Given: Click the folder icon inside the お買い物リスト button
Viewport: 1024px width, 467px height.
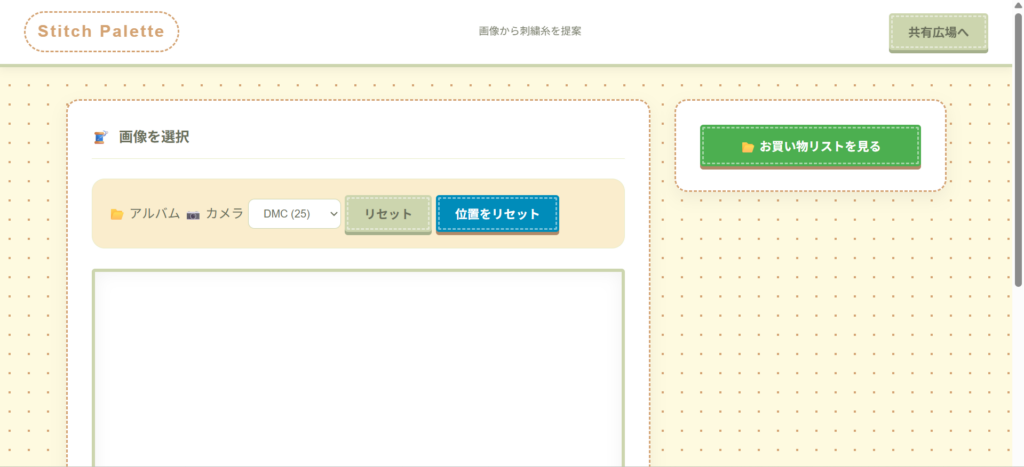Looking at the screenshot, I should [x=747, y=147].
